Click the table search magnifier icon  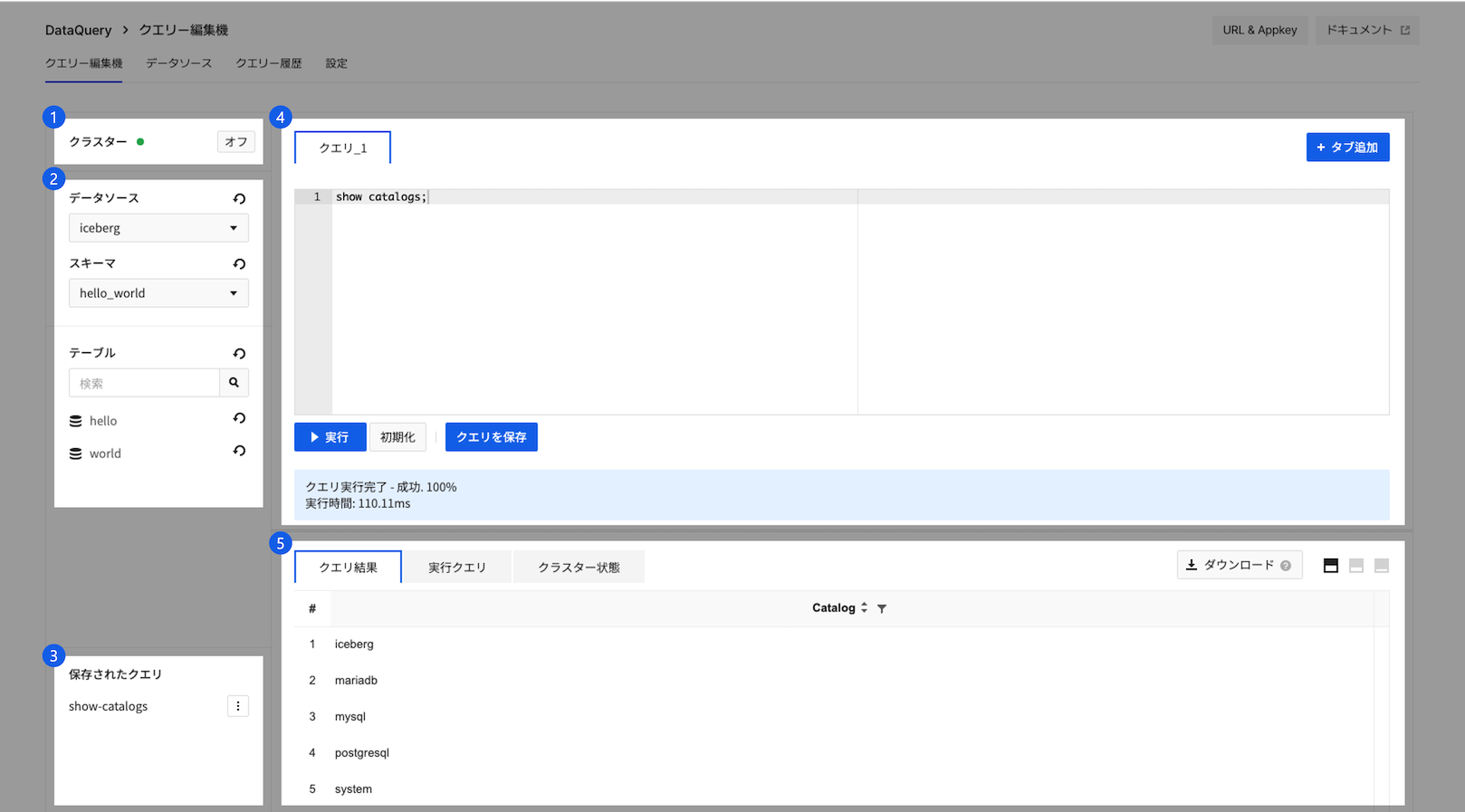pyautogui.click(x=234, y=383)
